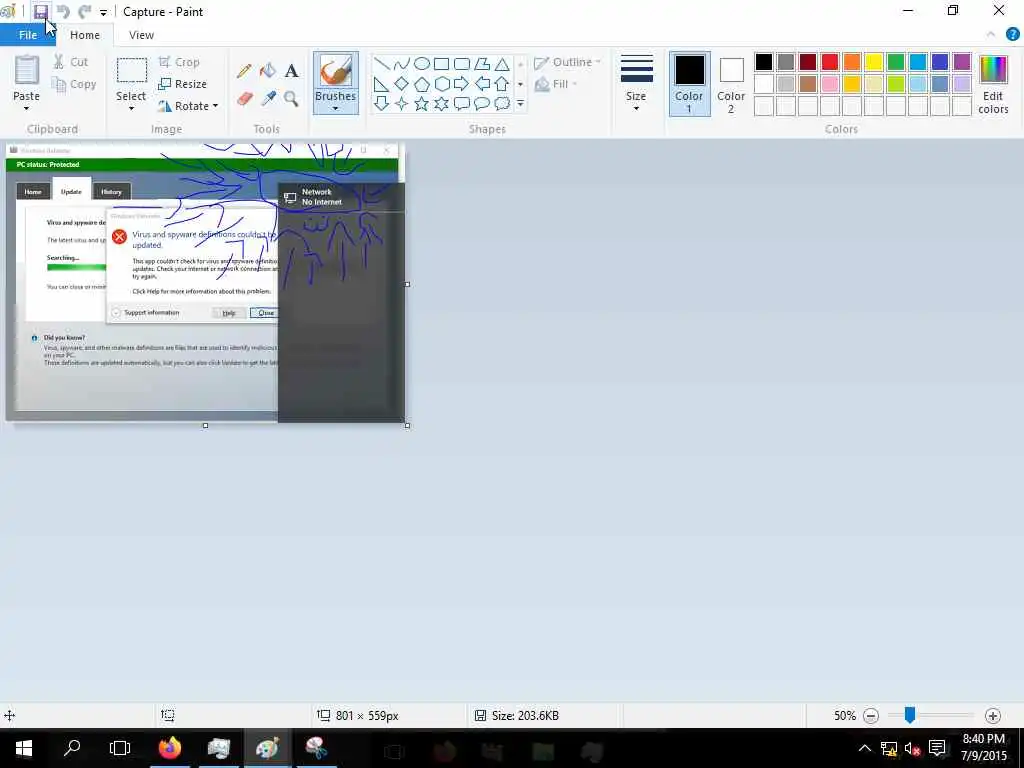Pick the yellow color swatch

[x=874, y=62]
